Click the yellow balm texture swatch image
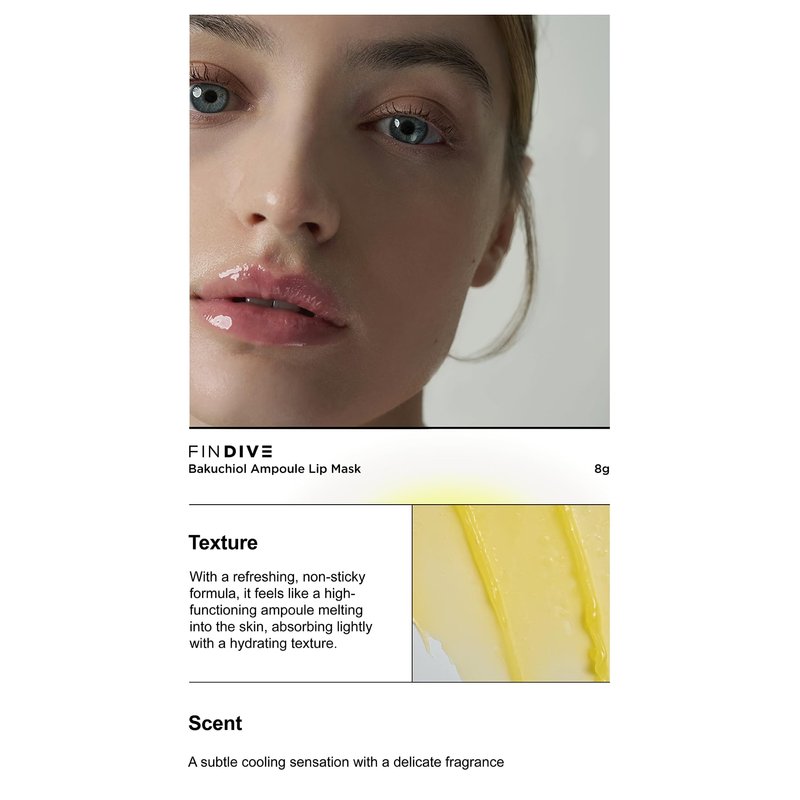This screenshot has height=800, width=800. click(511, 593)
